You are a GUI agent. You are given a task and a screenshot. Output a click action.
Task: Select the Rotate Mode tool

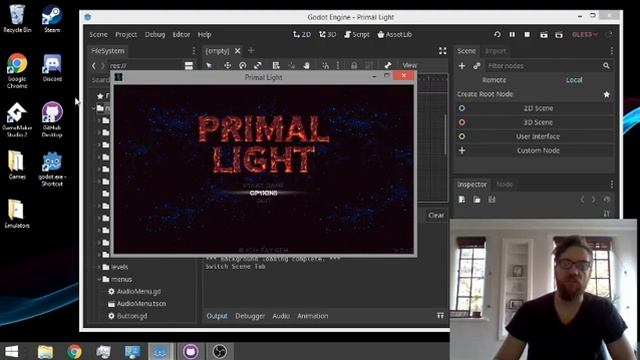pyautogui.click(x=242, y=65)
